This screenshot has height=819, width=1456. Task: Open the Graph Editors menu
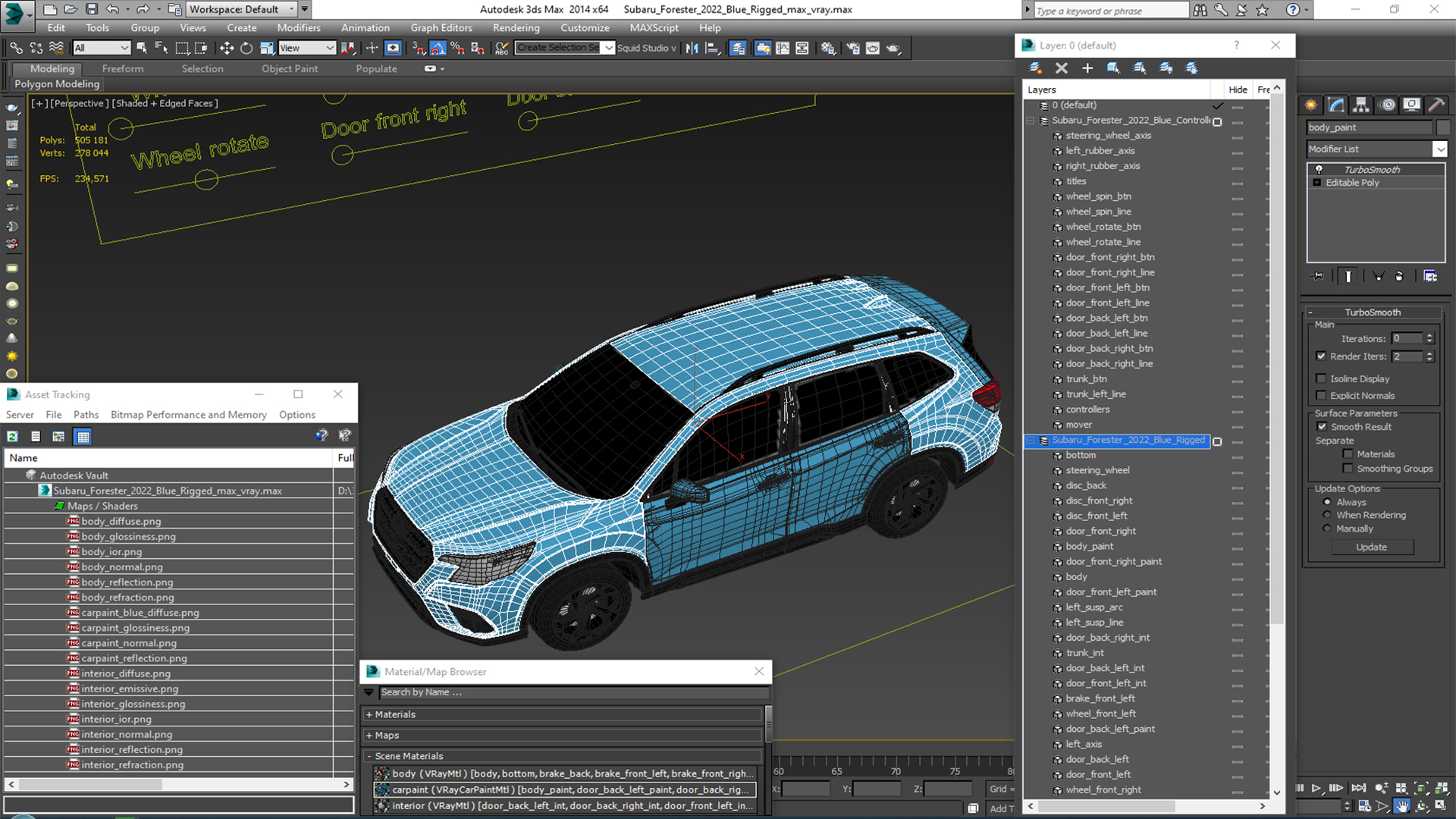[x=441, y=28]
